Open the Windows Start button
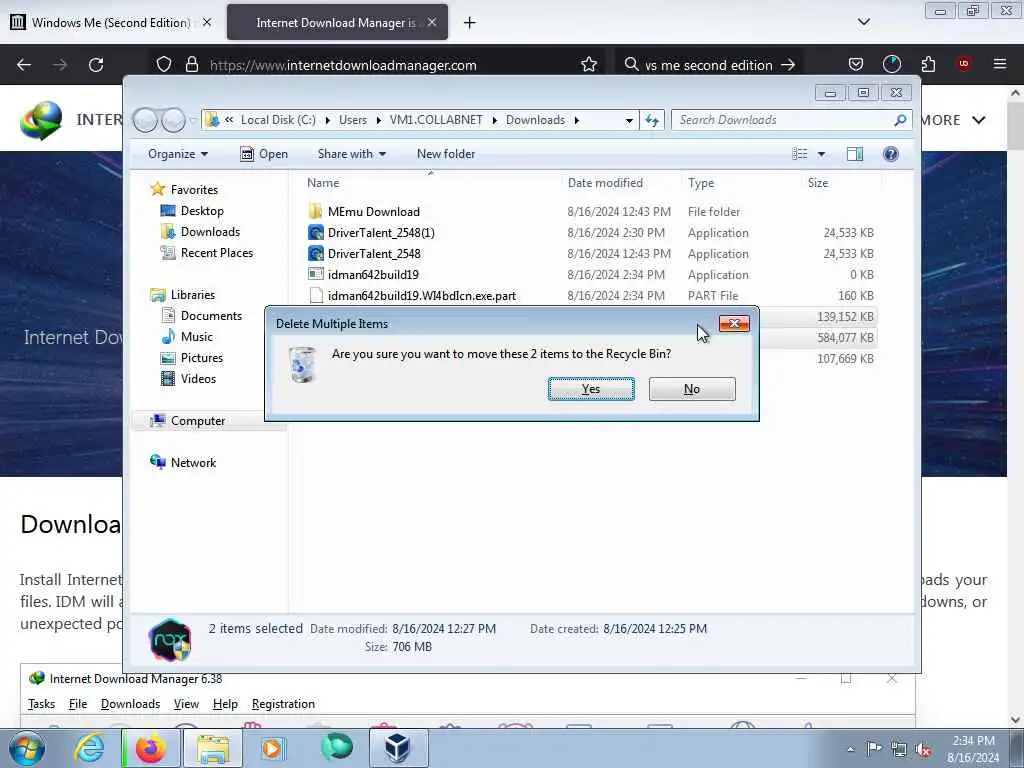This screenshot has width=1024, height=768. [x=27, y=748]
